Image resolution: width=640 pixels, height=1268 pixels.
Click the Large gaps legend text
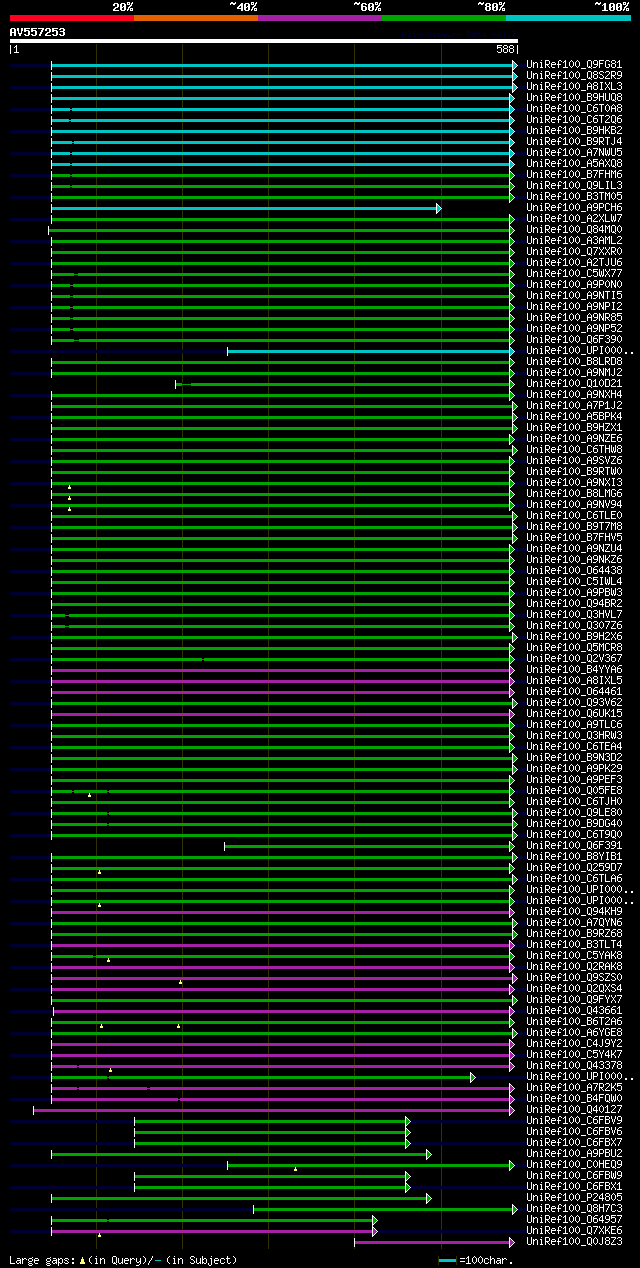coord(123,1260)
